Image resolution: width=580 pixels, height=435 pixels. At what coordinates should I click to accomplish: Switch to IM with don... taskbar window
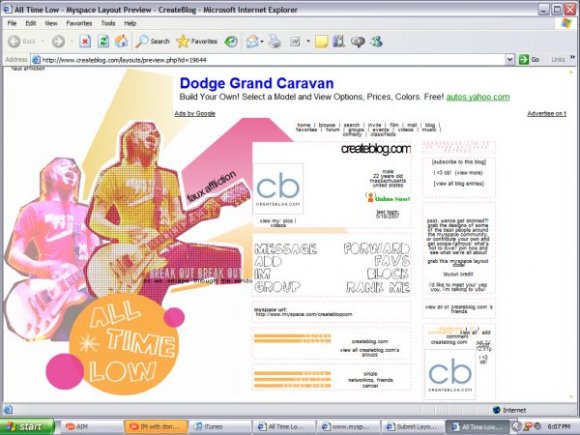pos(156,426)
